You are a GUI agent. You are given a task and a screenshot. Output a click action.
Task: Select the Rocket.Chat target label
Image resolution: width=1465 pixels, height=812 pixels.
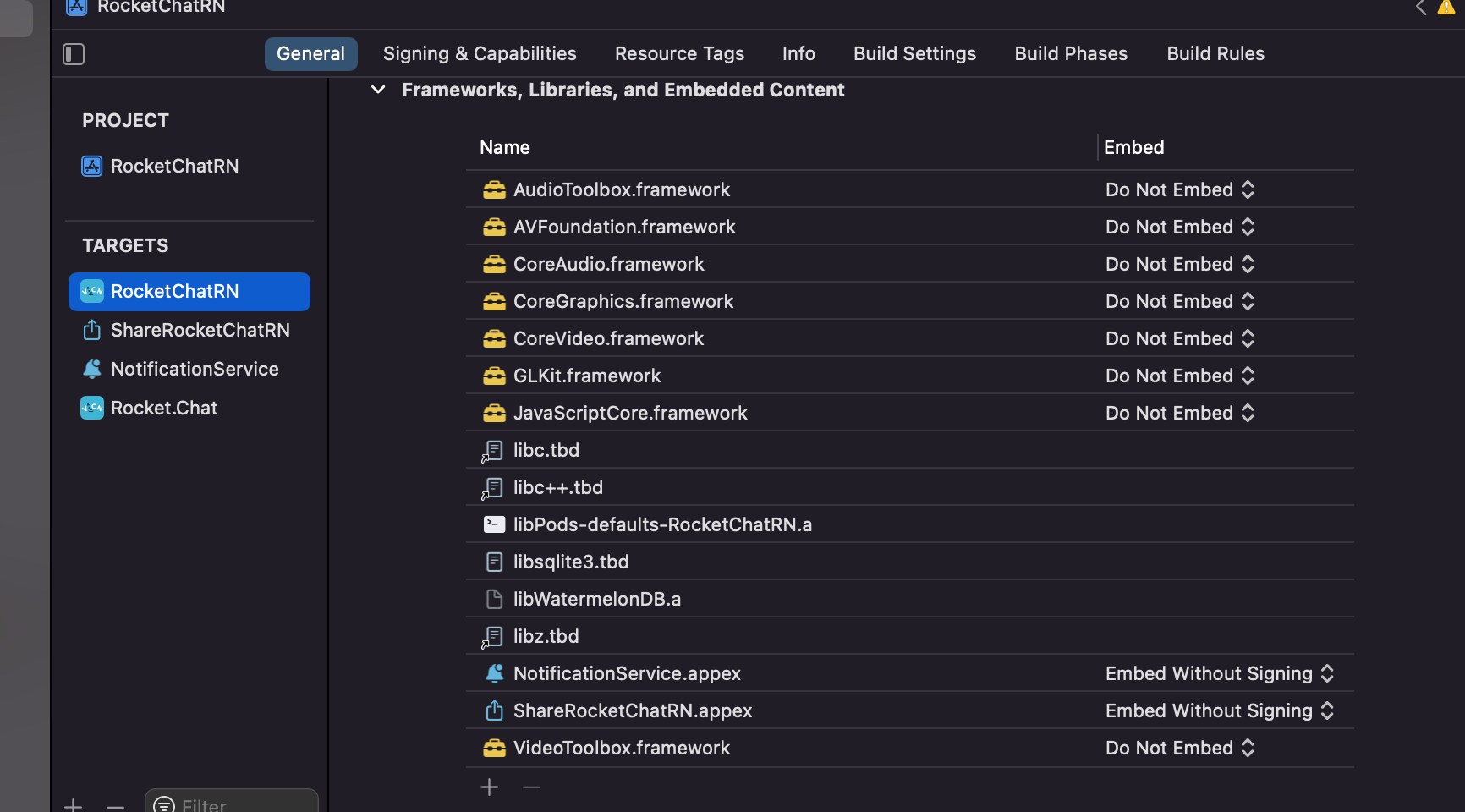(x=164, y=408)
